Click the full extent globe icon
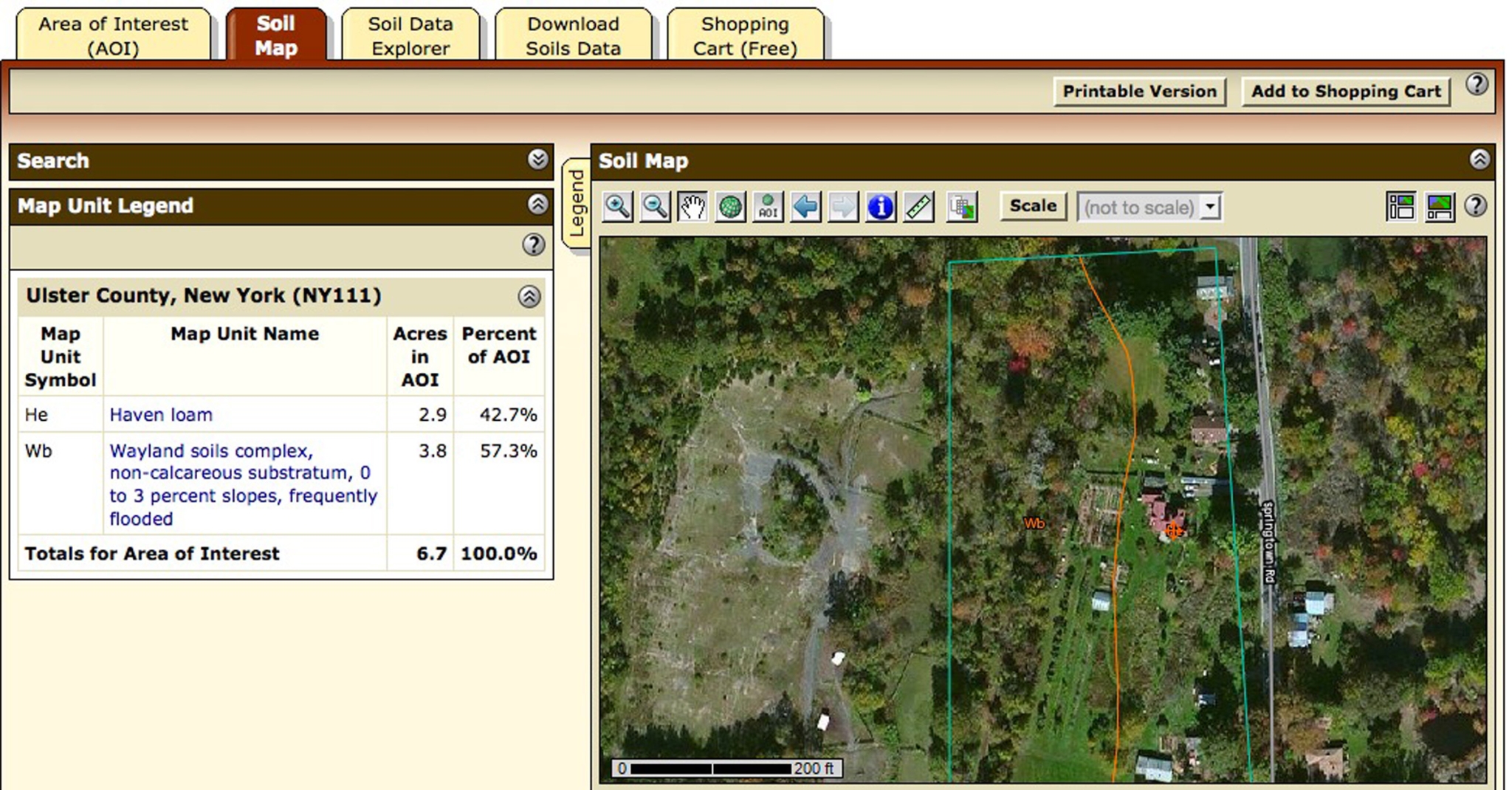Screen dimensions: 1512x790 click(x=730, y=207)
